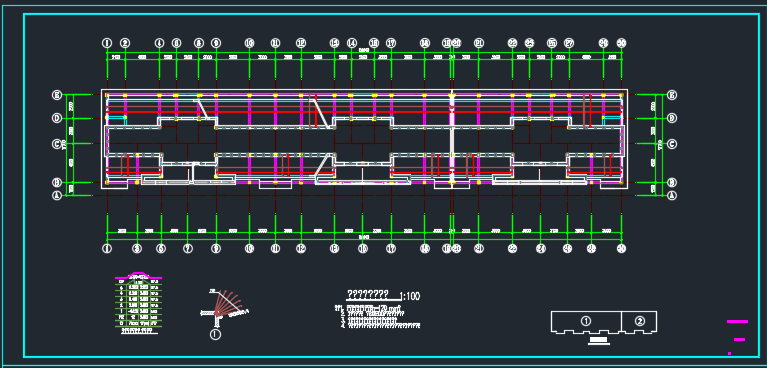Select the diagonal stair line near axis 12
The width and height of the screenshot is (767, 368).
[x=320, y=114]
